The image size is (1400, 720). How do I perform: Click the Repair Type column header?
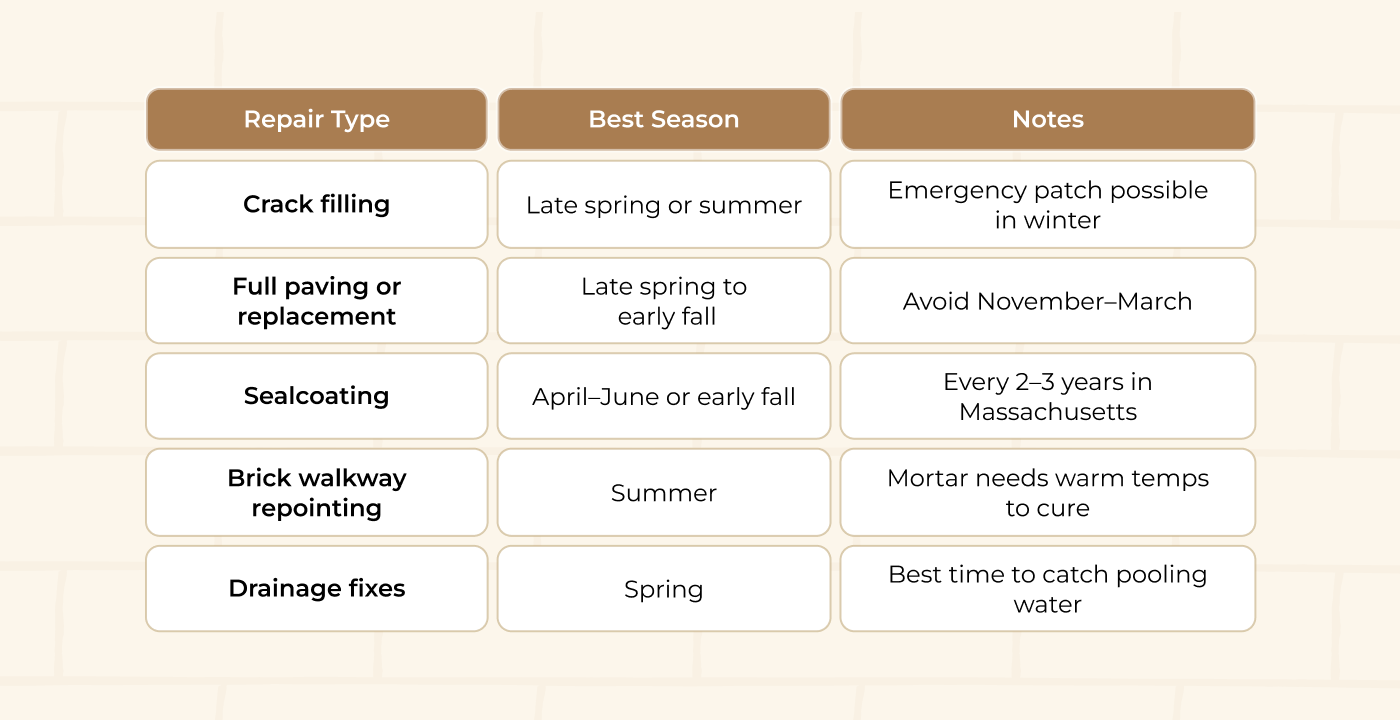point(316,120)
